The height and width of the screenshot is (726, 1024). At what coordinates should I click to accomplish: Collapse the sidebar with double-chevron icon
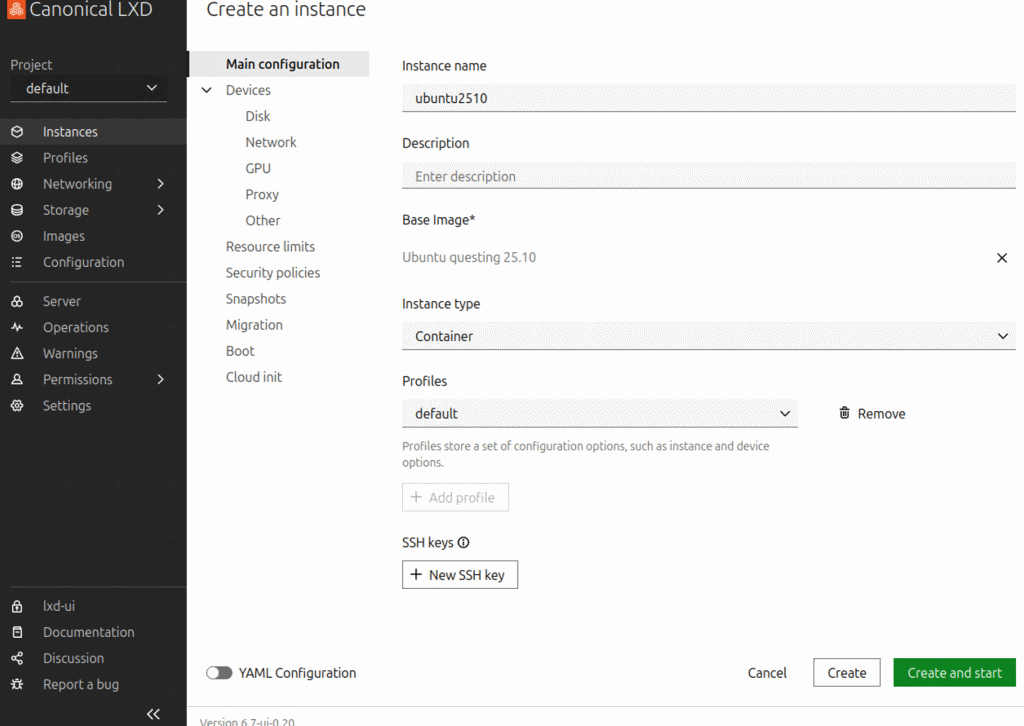(153, 713)
